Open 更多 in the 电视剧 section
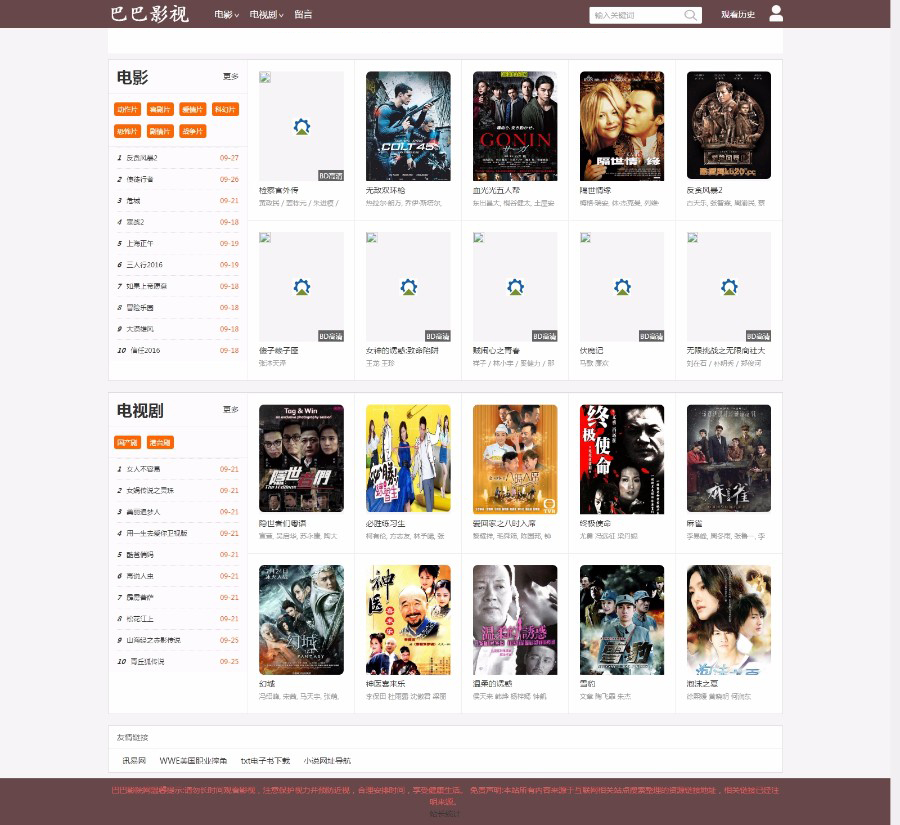The height and width of the screenshot is (825, 900). tap(230, 410)
